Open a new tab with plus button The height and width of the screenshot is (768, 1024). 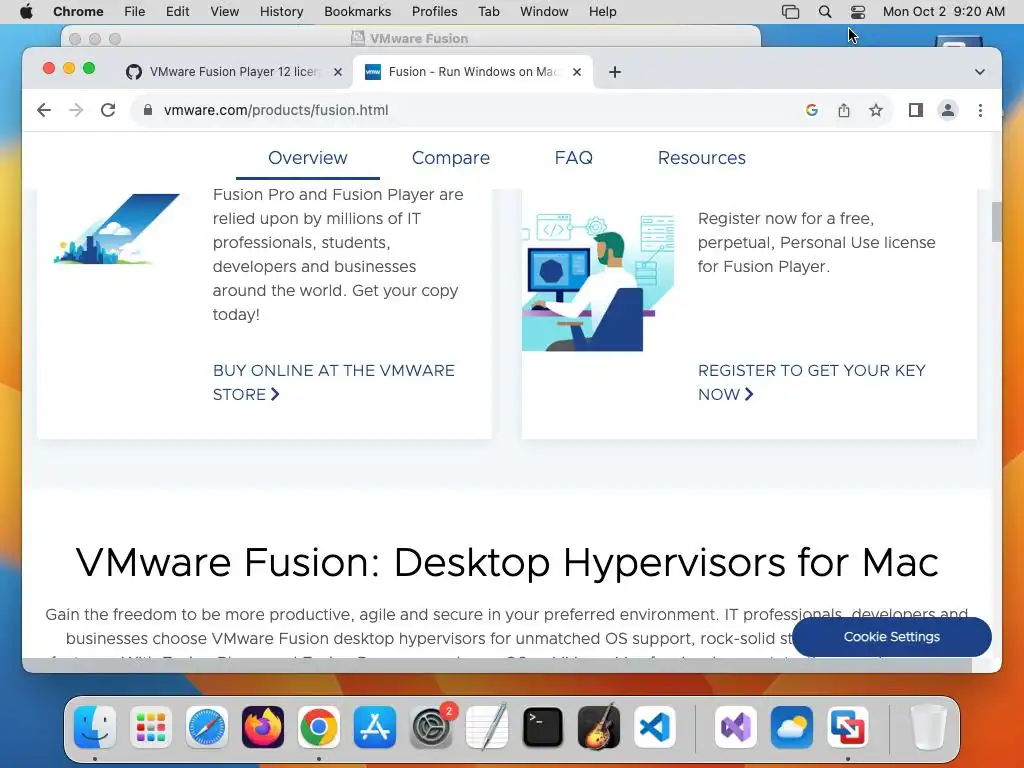click(615, 72)
